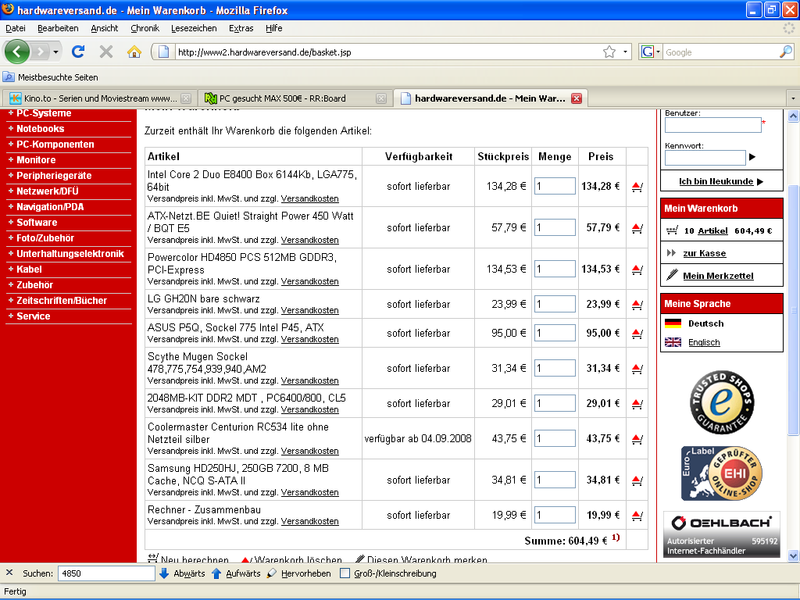Viewport: 800px width, 600px height.
Task: Focus the Kennwort input field
Action: click(705, 157)
